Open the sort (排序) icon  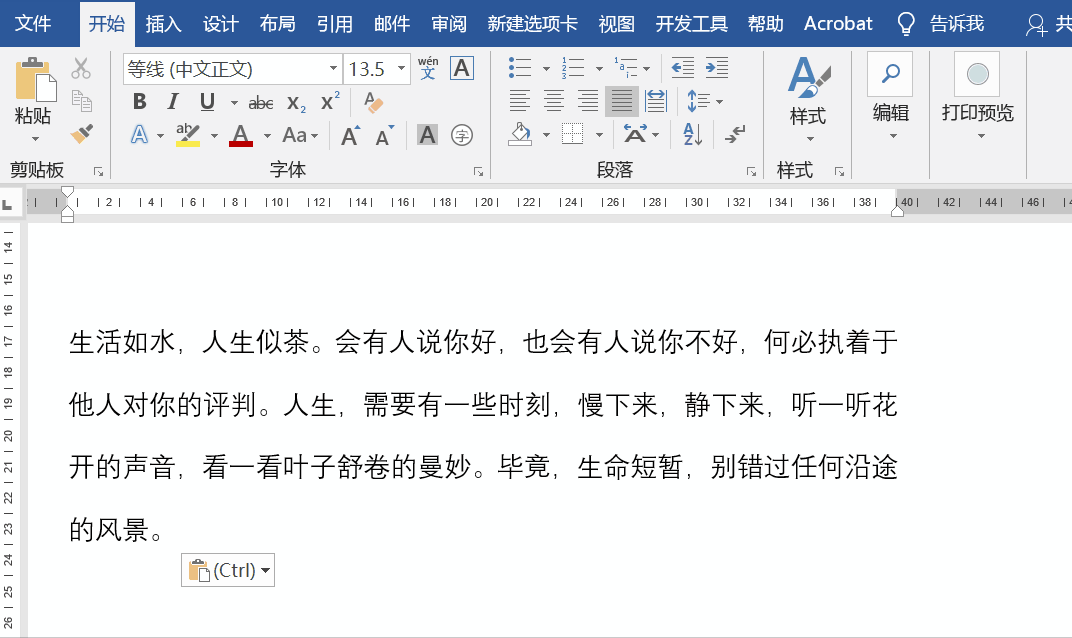[x=691, y=133]
